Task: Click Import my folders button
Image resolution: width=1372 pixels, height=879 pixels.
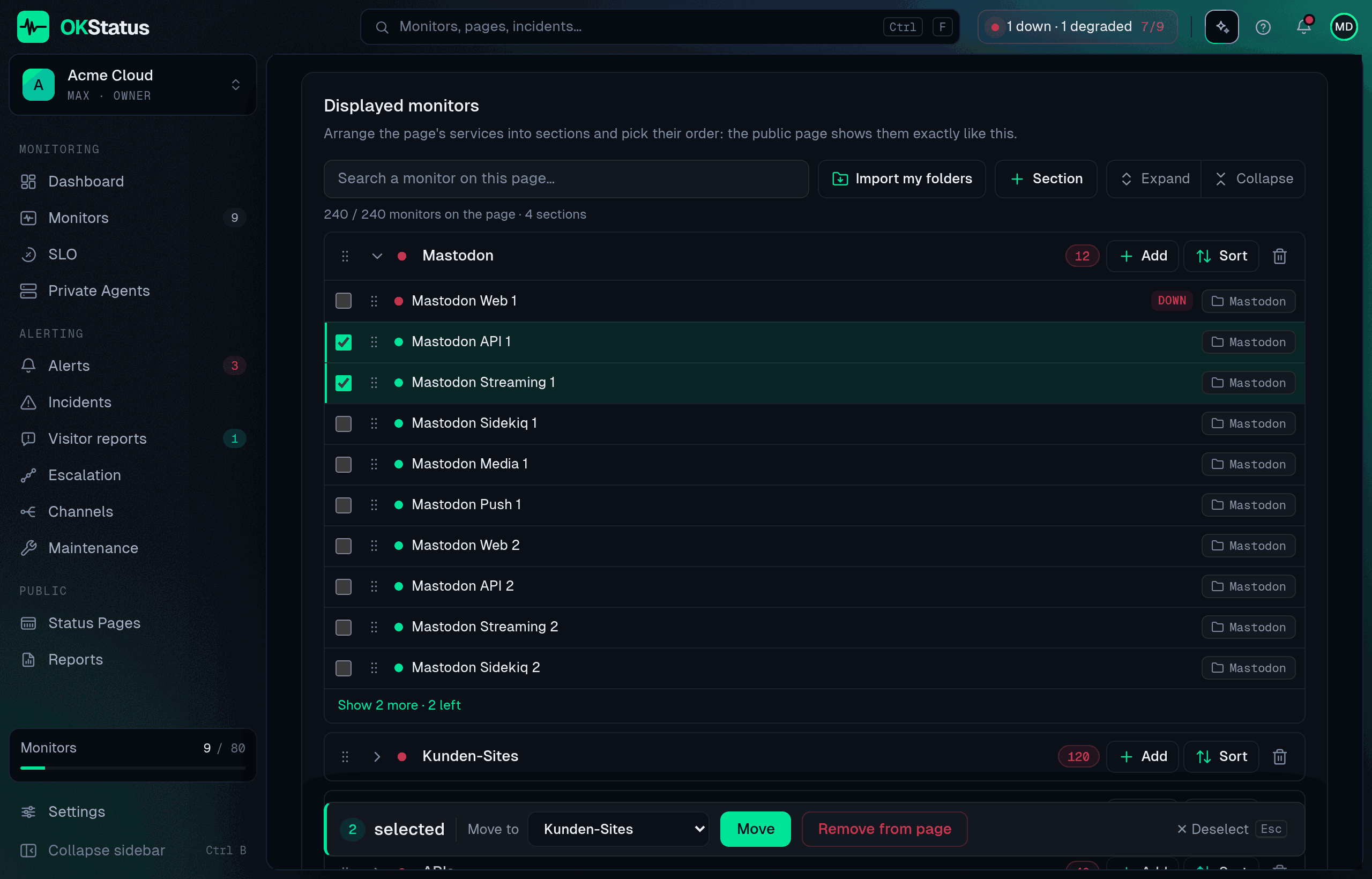Action: pos(901,178)
